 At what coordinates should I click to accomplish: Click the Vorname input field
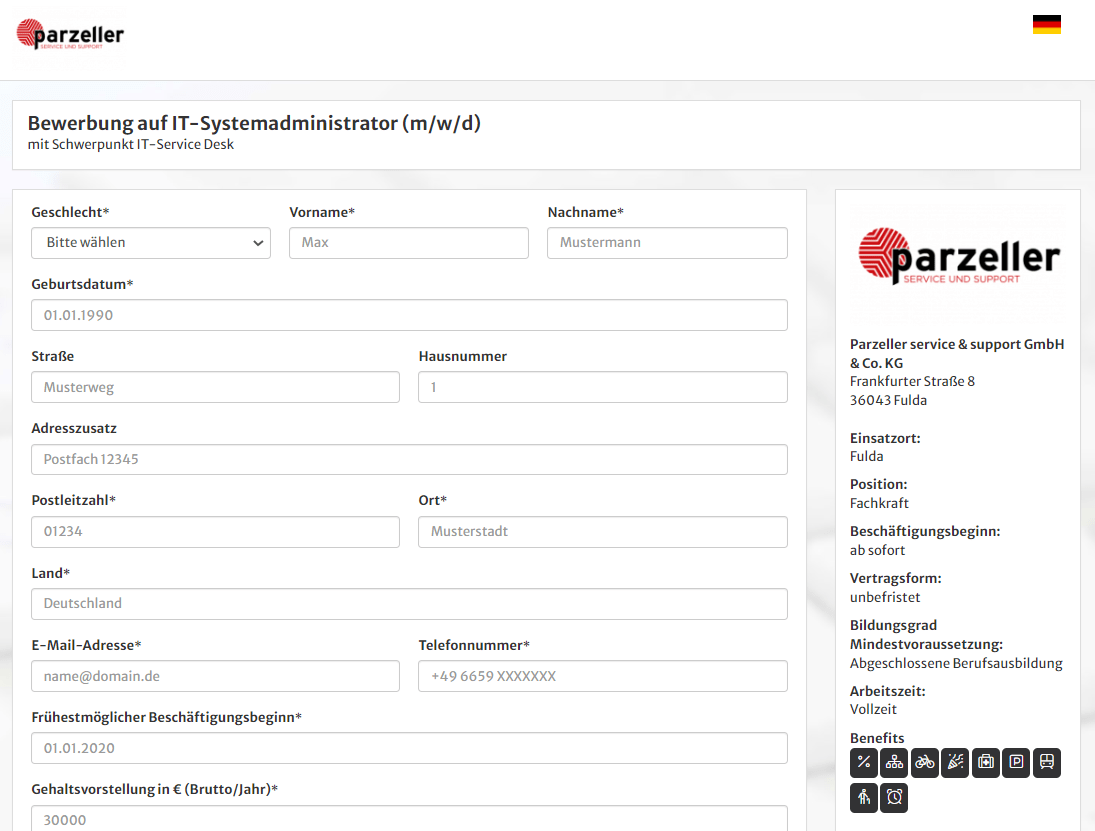coord(408,242)
